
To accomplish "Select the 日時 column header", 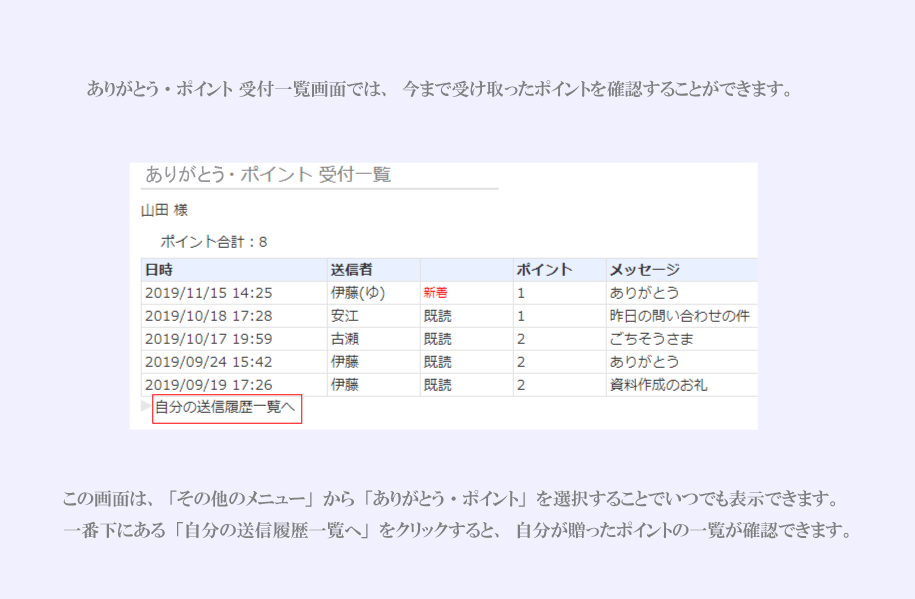I will pyautogui.click(x=159, y=270).
